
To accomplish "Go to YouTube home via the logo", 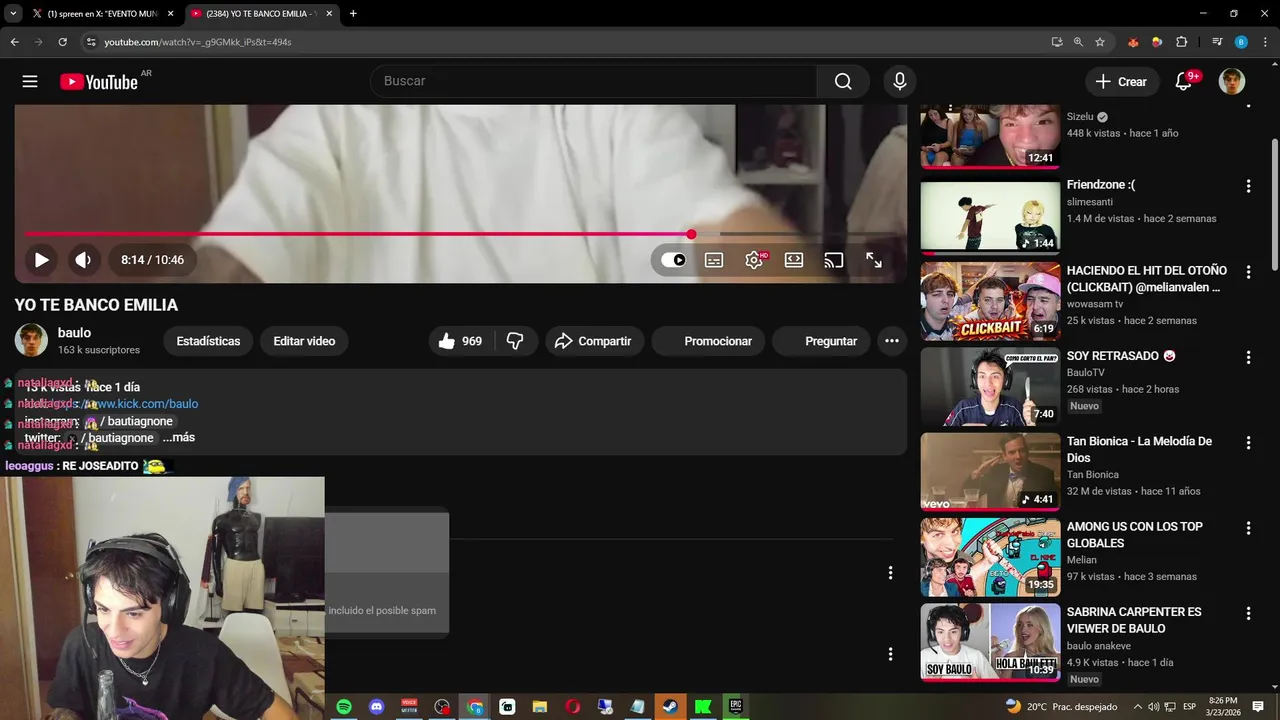I will pos(99,82).
